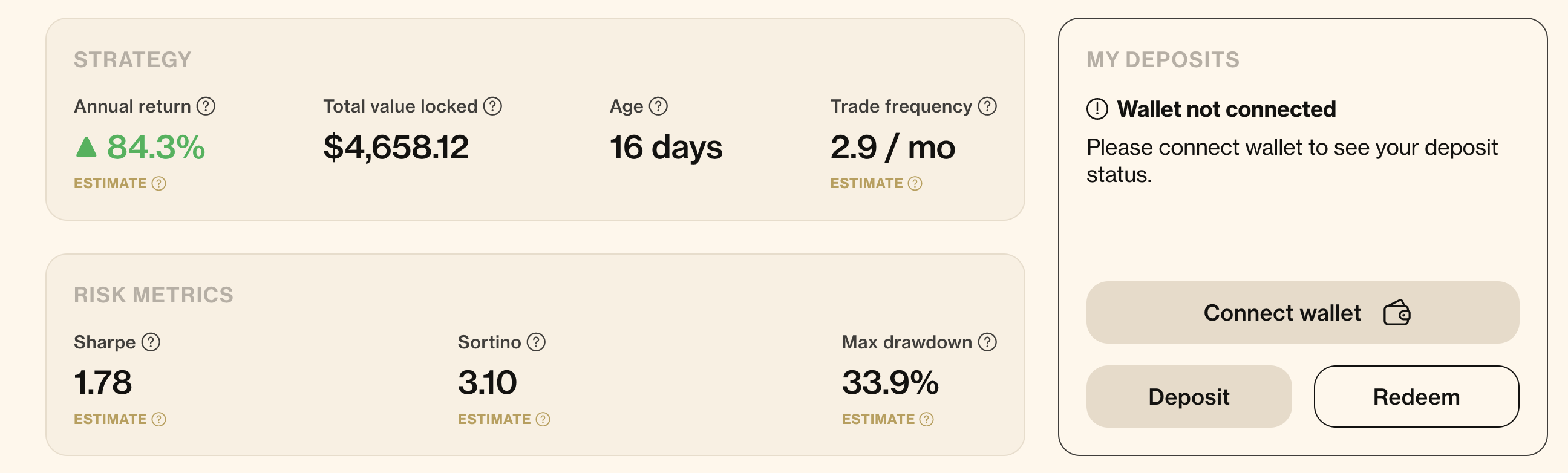Viewport: 1568px width, 473px height.
Task: Click the Wallet not connected alert icon
Action: pyautogui.click(x=1097, y=109)
